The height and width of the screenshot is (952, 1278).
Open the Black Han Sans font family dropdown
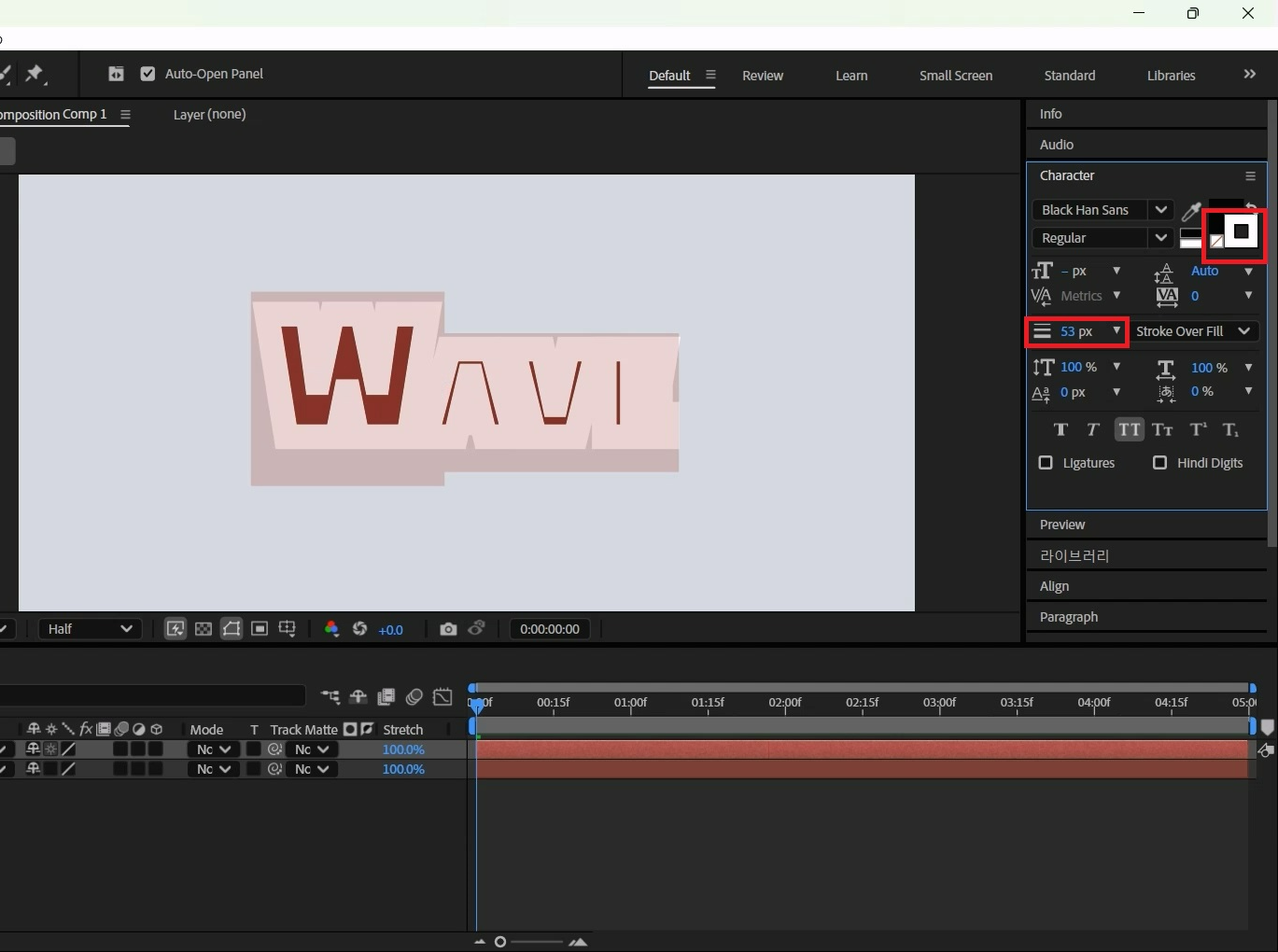(1160, 210)
